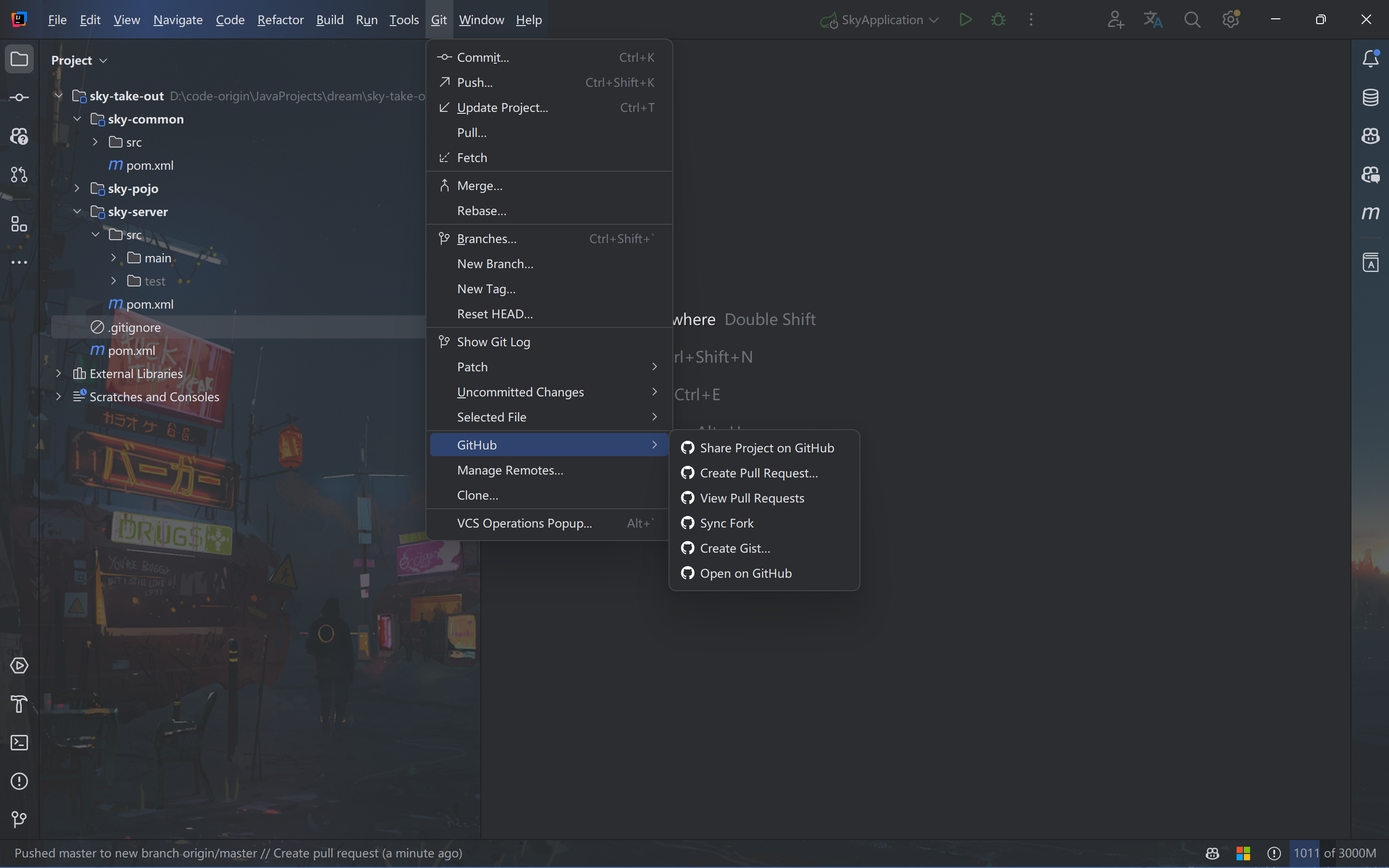Choose Create Pull Request from GitHub submenu
This screenshot has width=1389, height=868.
[758, 473]
